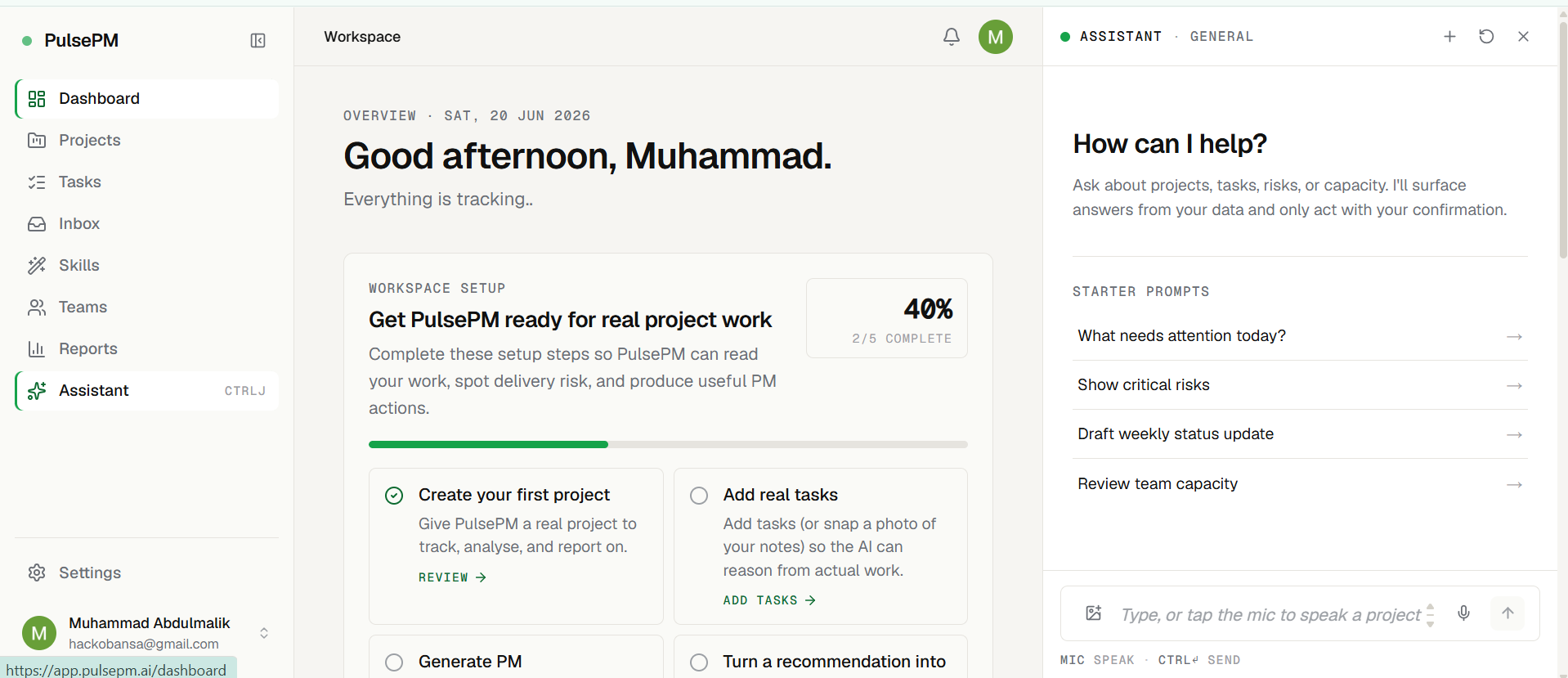Screen dimensions: 1568x678
Task: Expand account switcher chevrons for Muhammad Abdulmalik
Action: point(264,633)
